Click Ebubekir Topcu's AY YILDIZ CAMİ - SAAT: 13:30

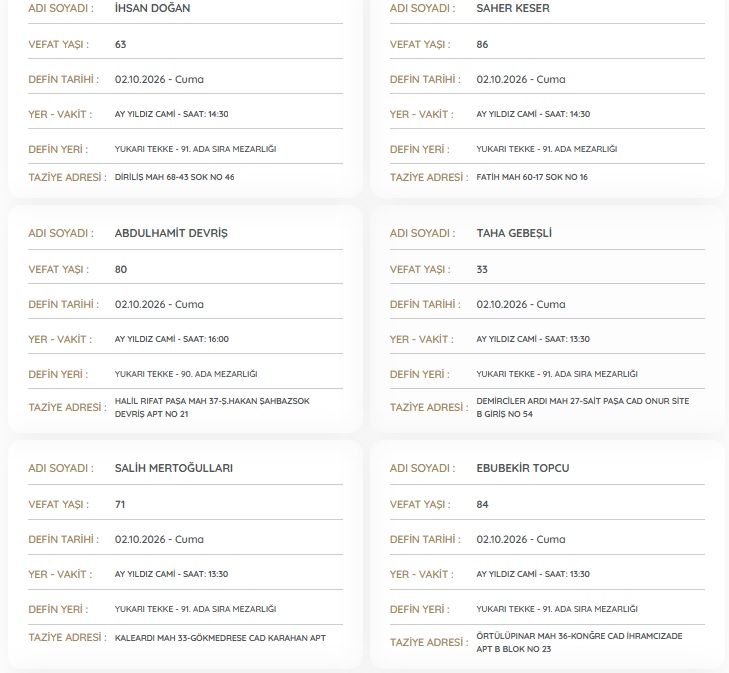[x=533, y=574]
